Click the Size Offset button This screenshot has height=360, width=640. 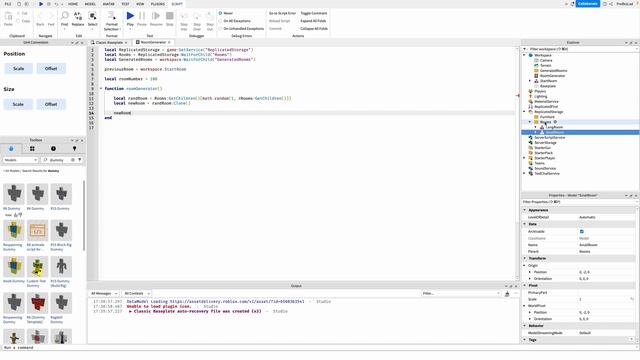click(51, 104)
